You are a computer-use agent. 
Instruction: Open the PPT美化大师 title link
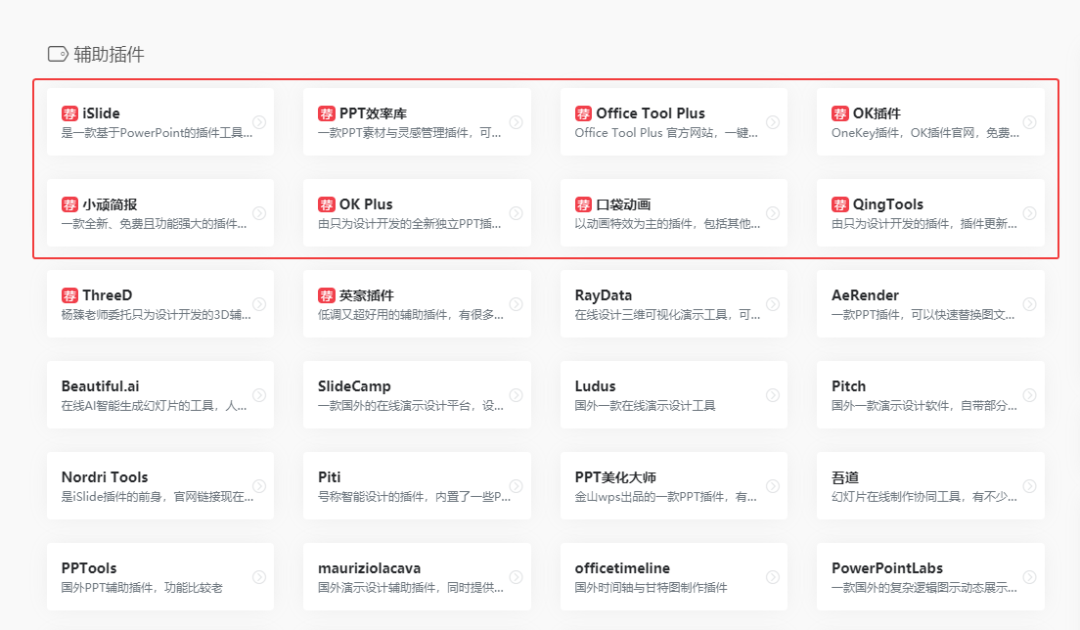pyautogui.click(x=615, y=477)
